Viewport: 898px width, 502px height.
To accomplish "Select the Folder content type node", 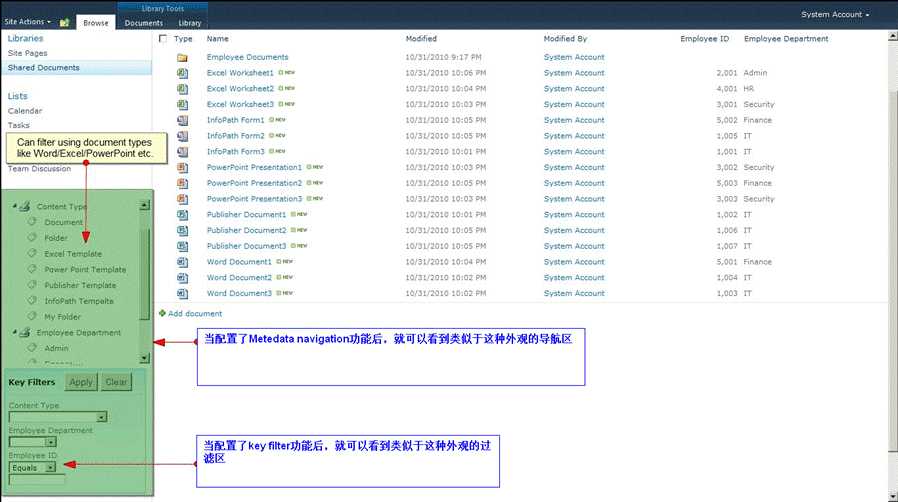I will click(56, 238).
